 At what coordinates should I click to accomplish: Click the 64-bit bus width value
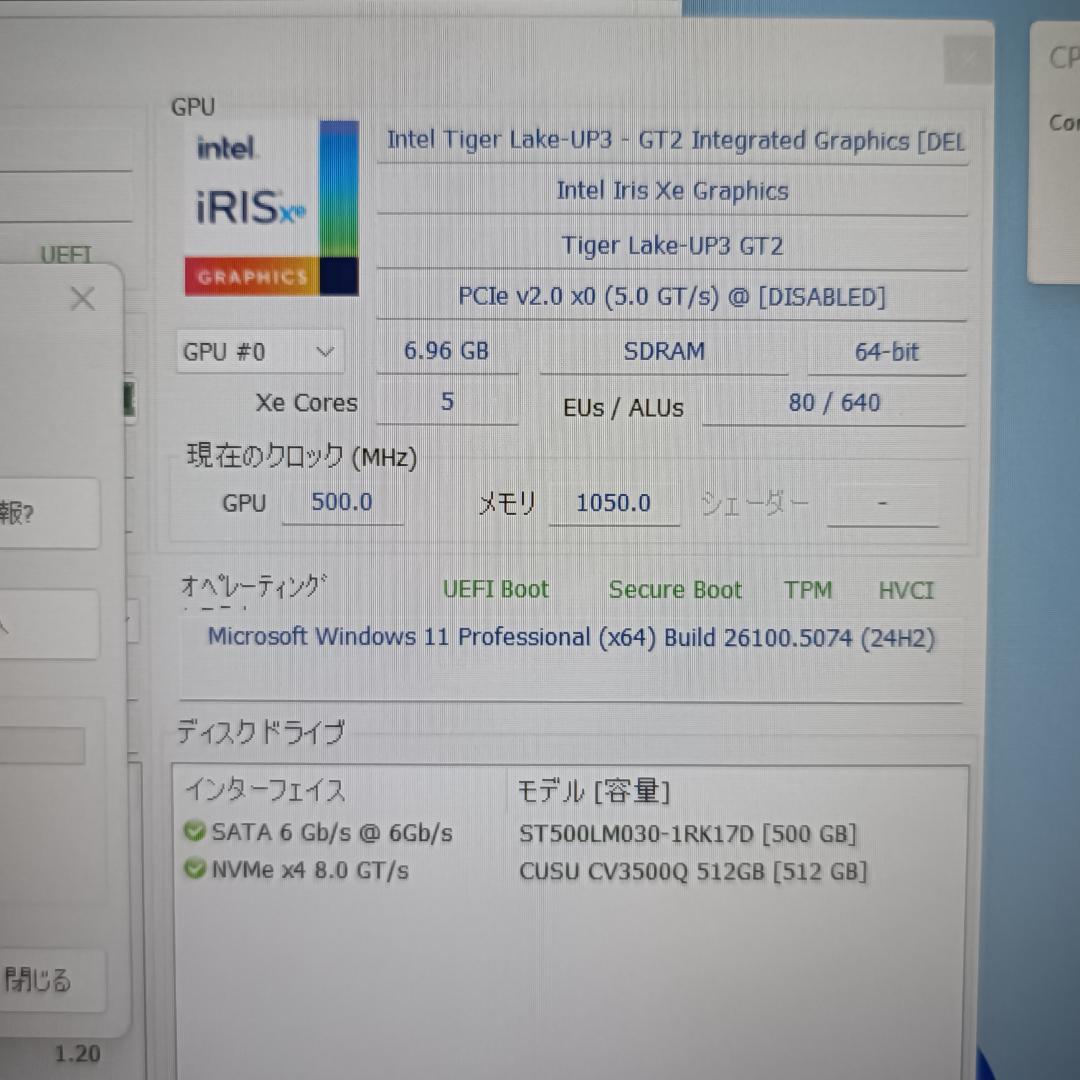pos(886,353)
